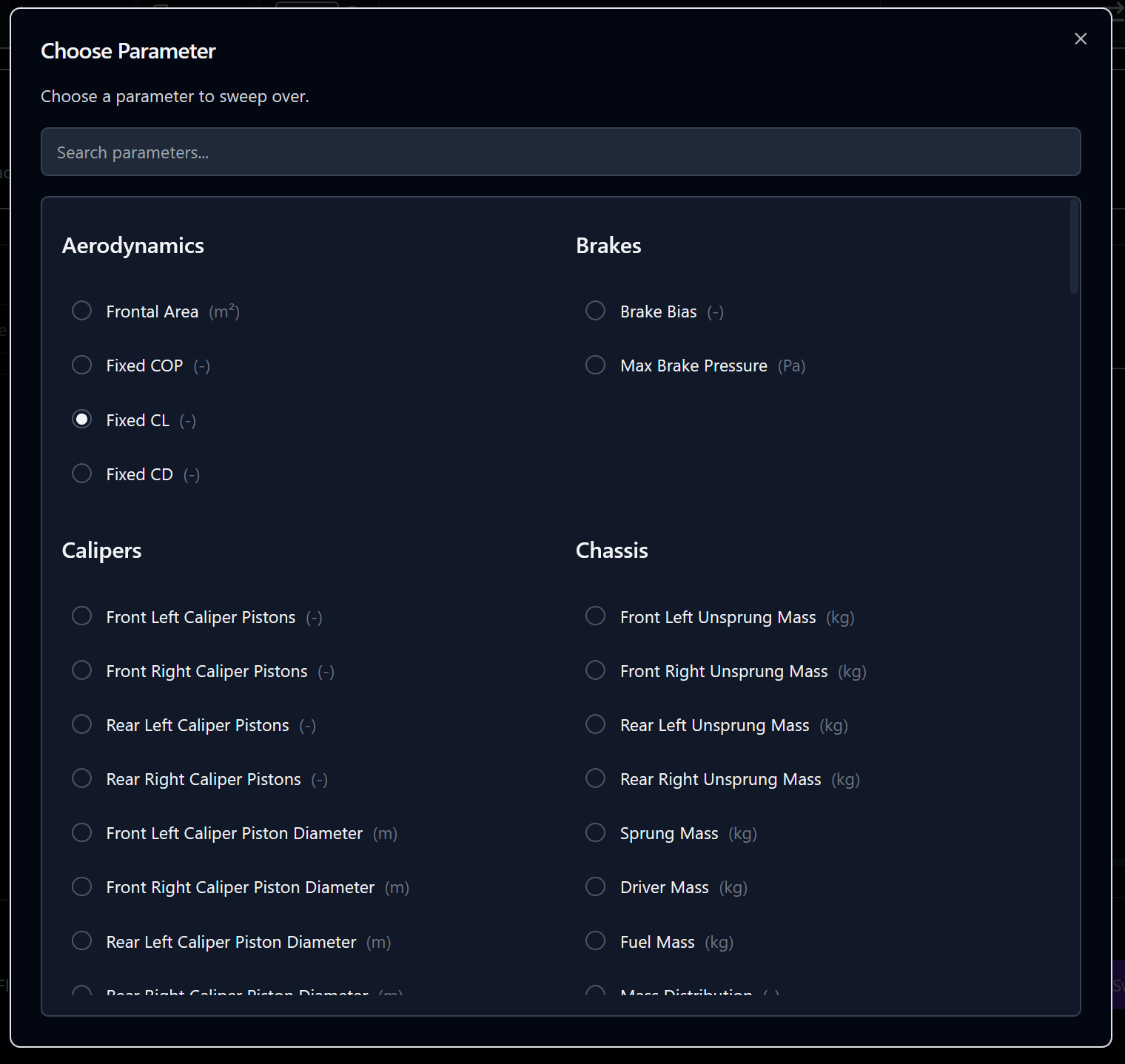Click the parameter list vertical scrollbar
The height and width of the screenshot is (1064, 1125).
point(1074,248)
